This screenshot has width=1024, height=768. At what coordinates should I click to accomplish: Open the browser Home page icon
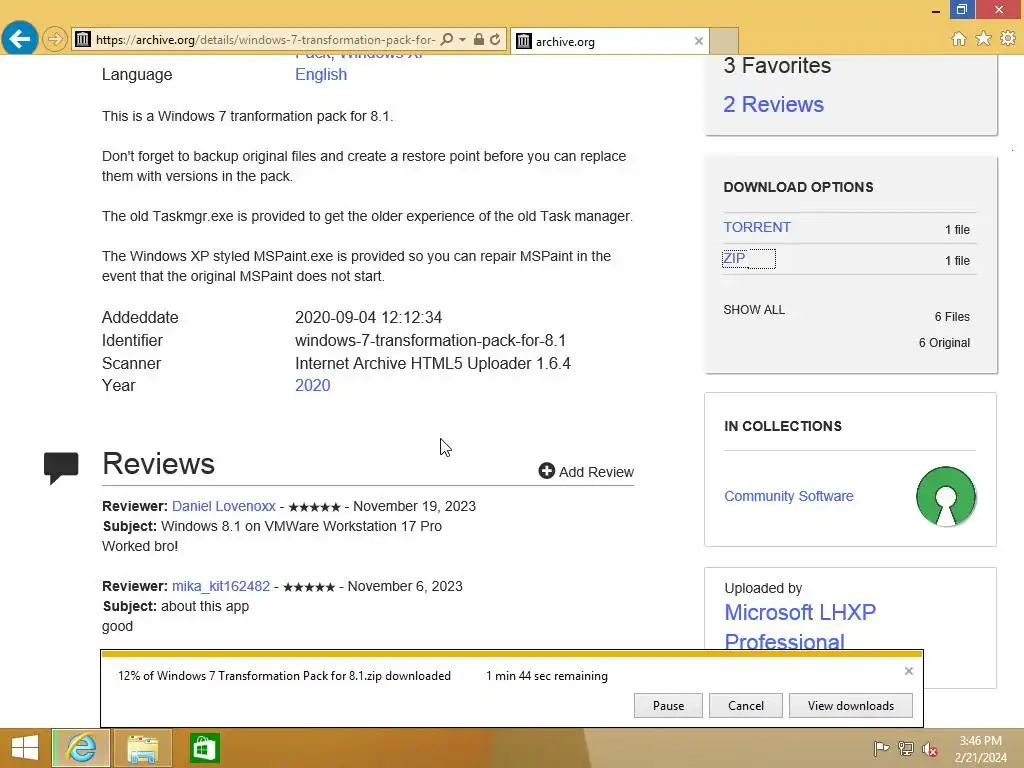click(x=959, y=39)
